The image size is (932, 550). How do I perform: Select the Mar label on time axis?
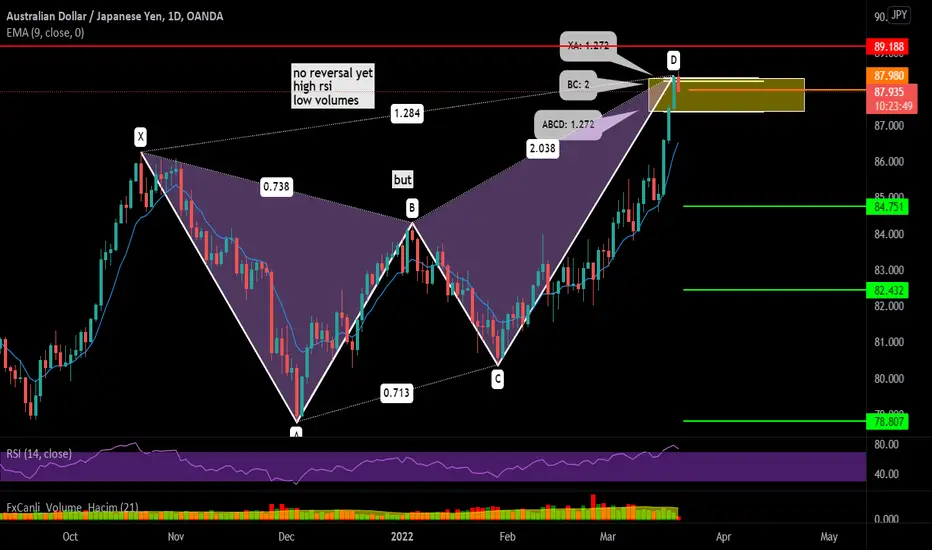pyautogui.click(x=607, y=536)
